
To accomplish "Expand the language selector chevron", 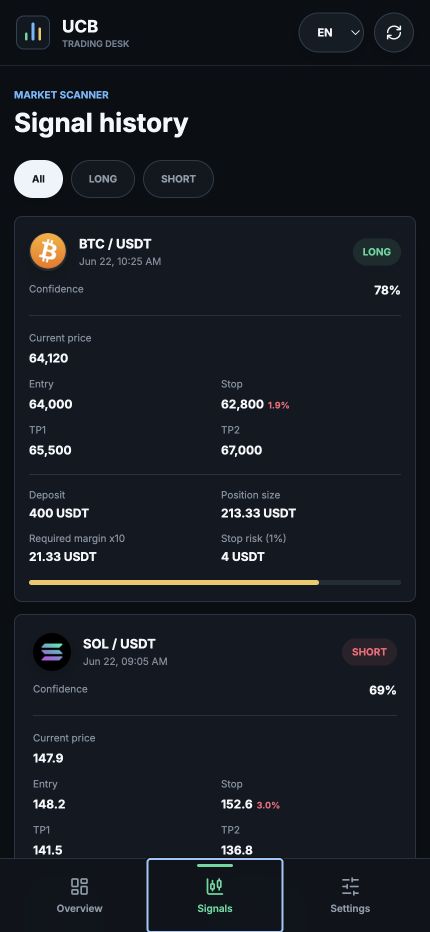I will [356, 33].
